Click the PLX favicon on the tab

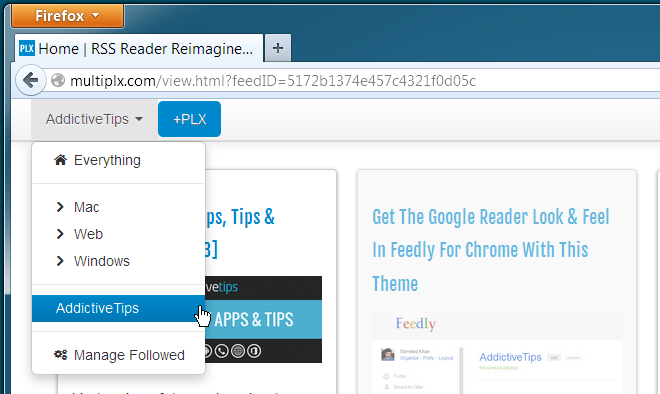coord(27,48)
